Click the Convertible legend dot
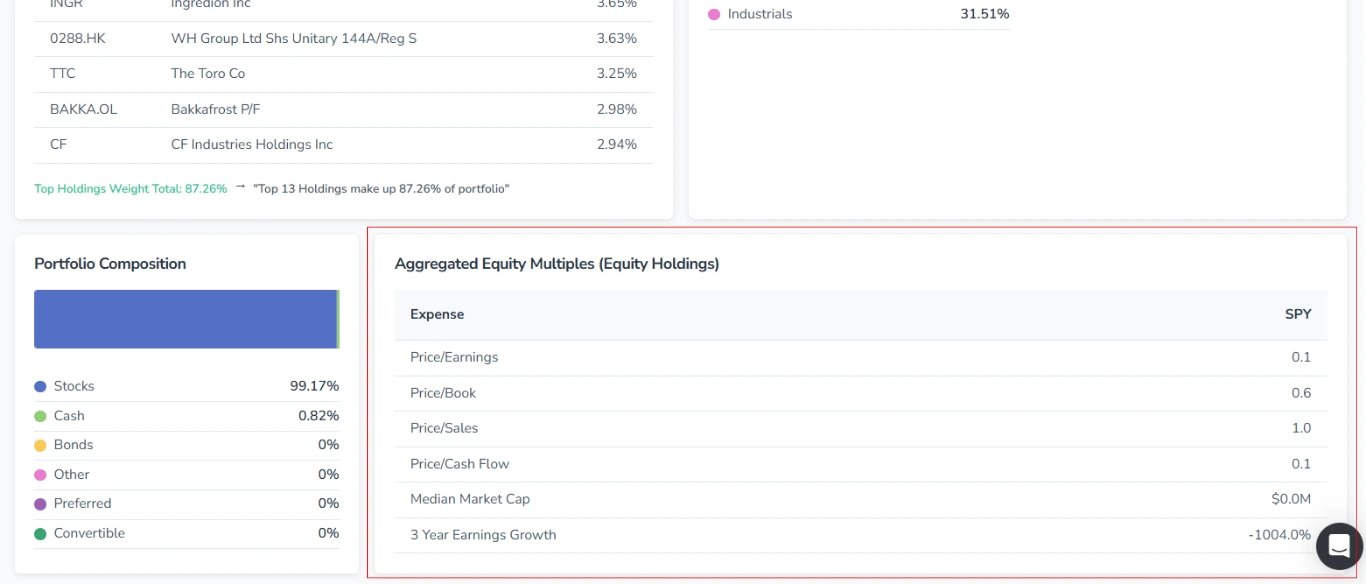Screen dimensions: 1366x584 pos(40,533)
